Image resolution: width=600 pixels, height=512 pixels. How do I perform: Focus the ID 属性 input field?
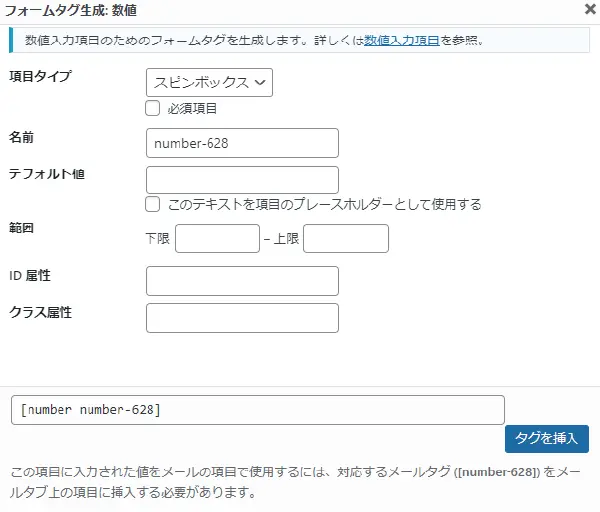242,281
